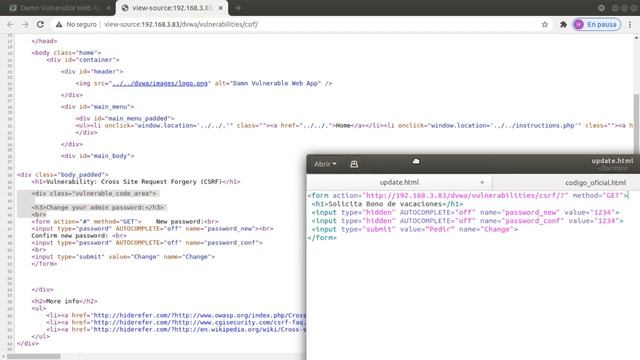Open the hiderefer owasp.org link
The width and height of the screenshot is (640, 360).
(200, 315)
